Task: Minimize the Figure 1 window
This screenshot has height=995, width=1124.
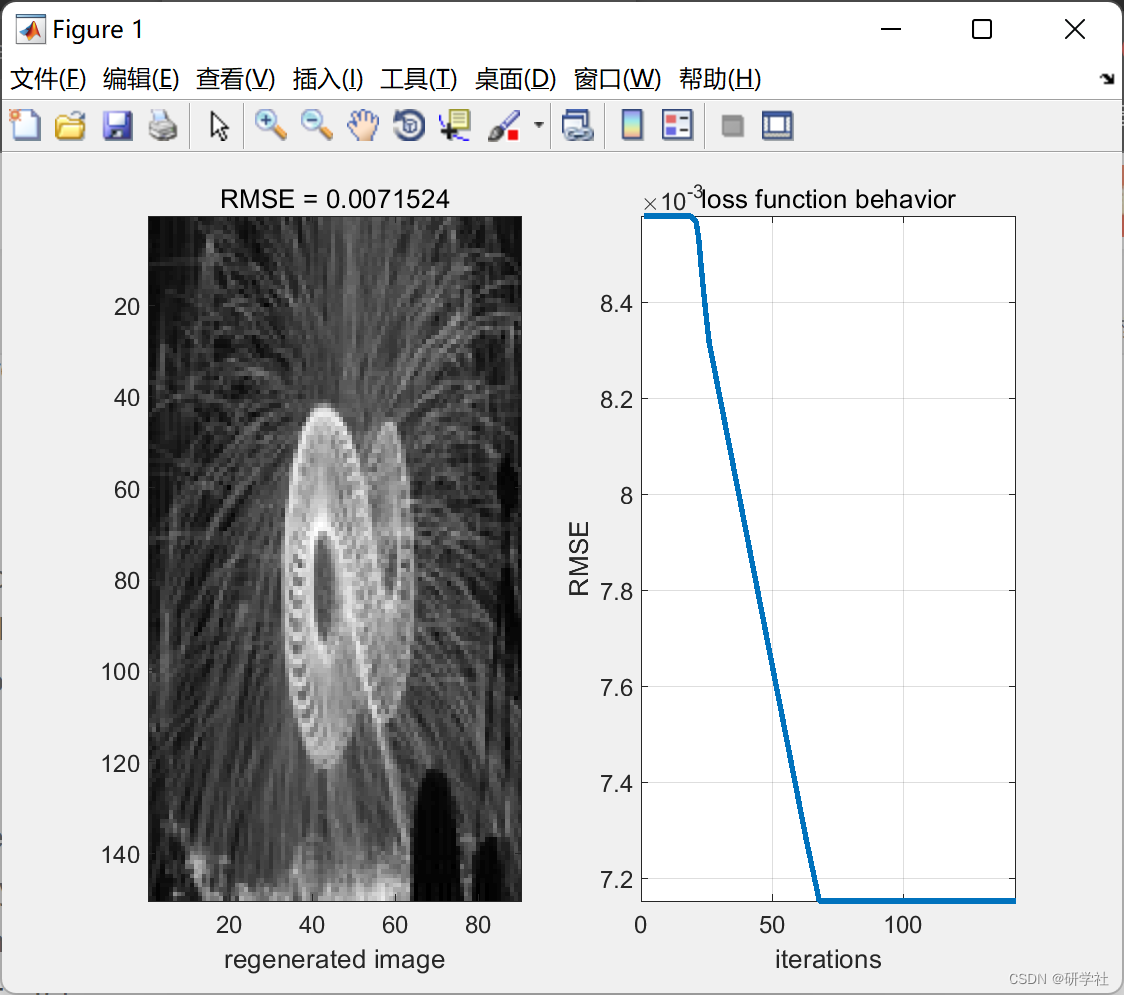Action: pyautogui.click(x=890, y=29)
